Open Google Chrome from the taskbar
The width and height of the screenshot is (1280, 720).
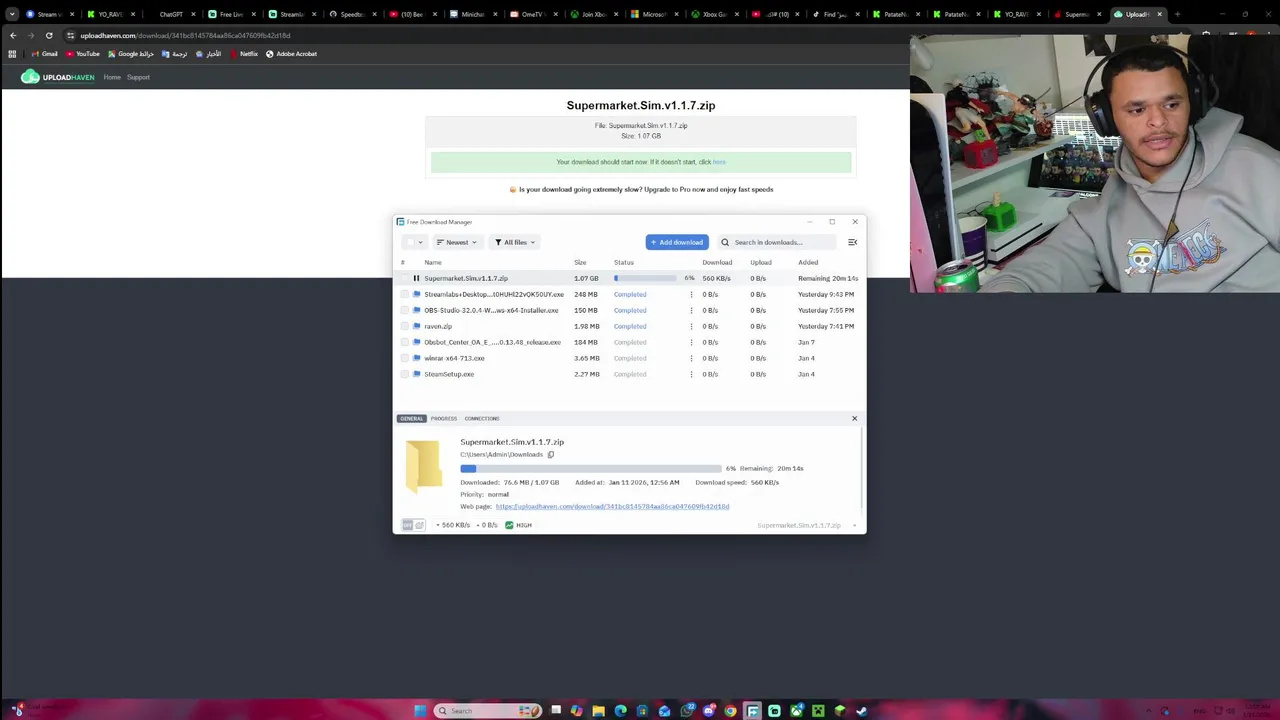730,711
